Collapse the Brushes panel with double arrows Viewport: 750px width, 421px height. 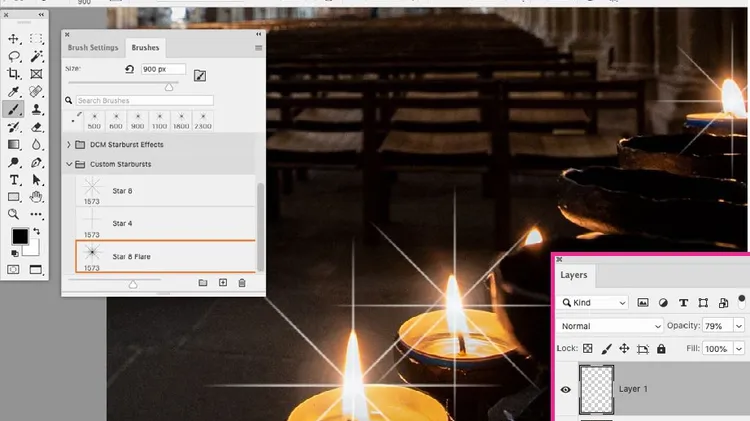(x=258, y=34)
